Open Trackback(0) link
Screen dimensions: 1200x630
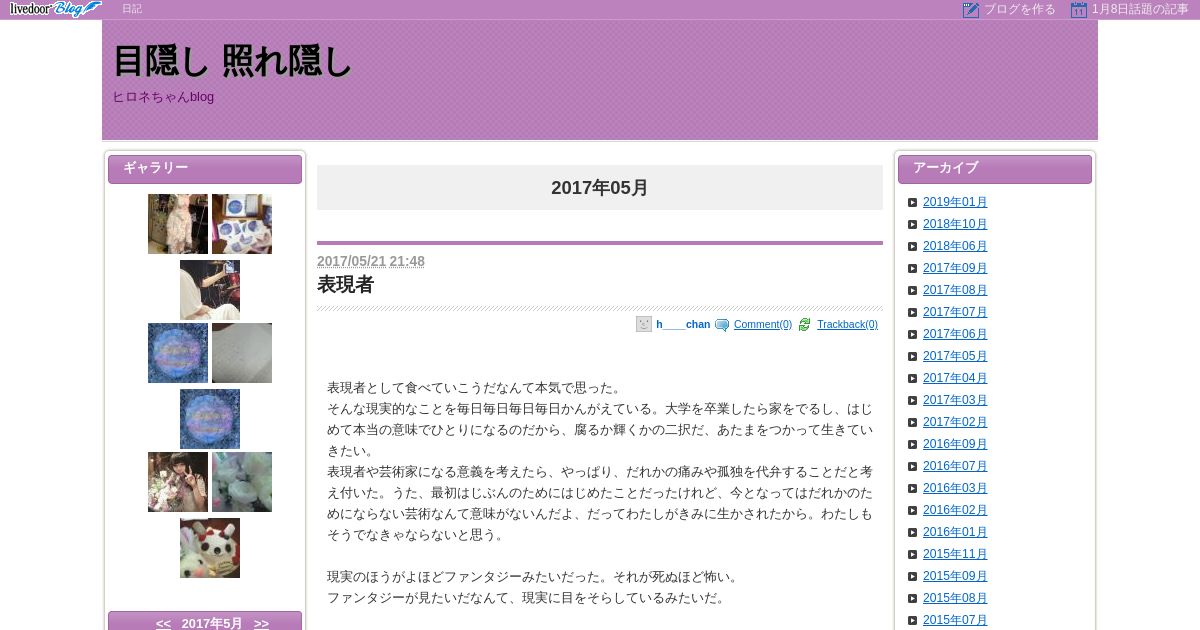click(x=847, y=324)
